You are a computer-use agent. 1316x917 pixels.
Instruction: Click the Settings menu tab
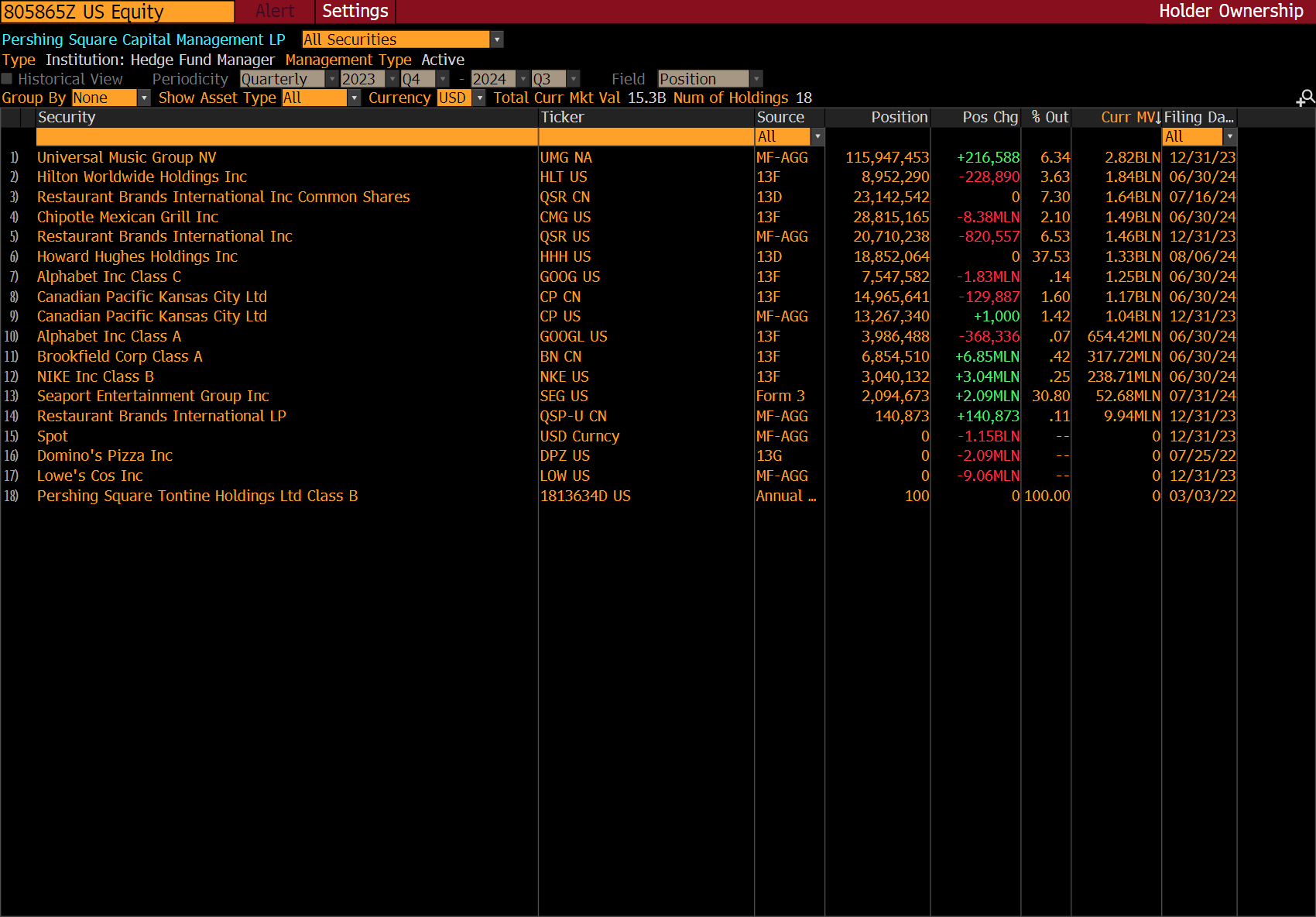click(x=355, y=11)
